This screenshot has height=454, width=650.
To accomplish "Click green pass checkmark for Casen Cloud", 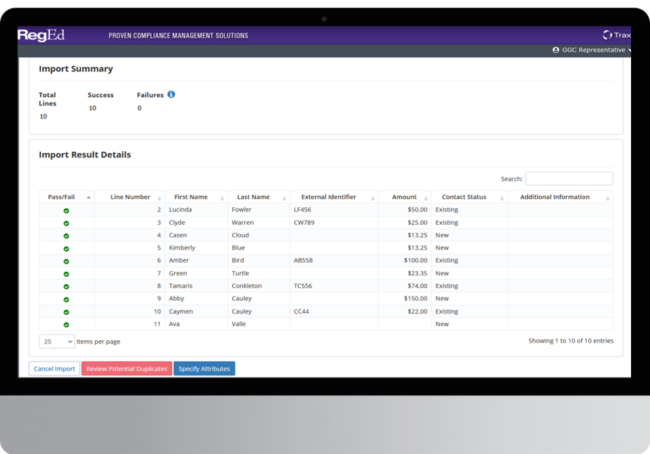I will (66, 235).
